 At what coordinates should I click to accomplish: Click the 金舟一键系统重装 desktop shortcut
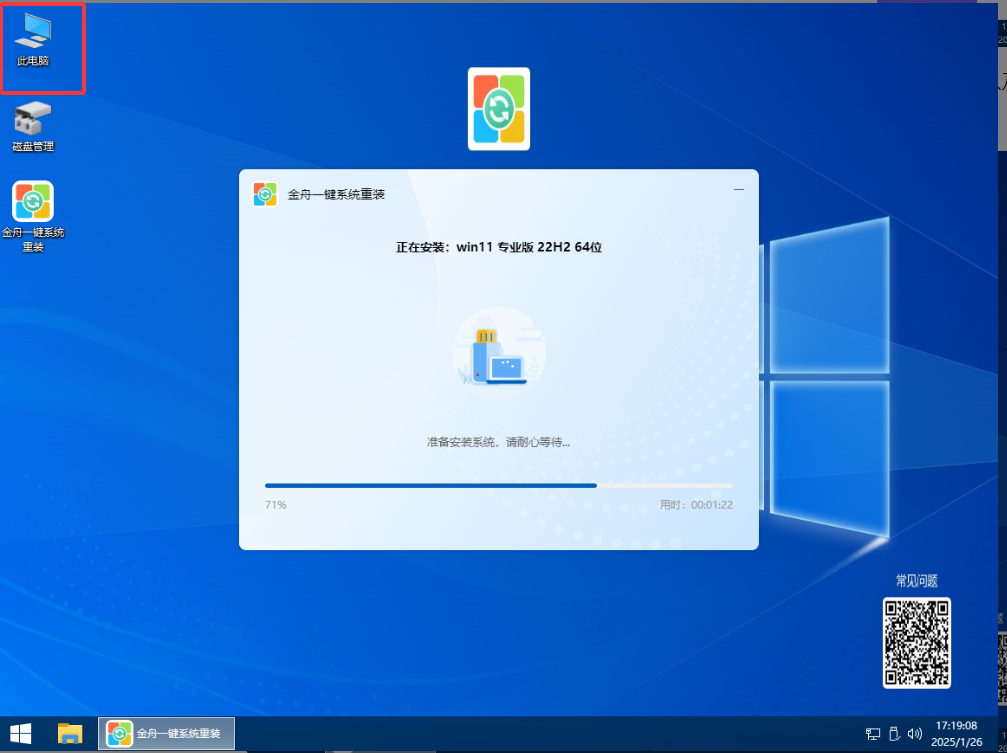click(33, 214)
